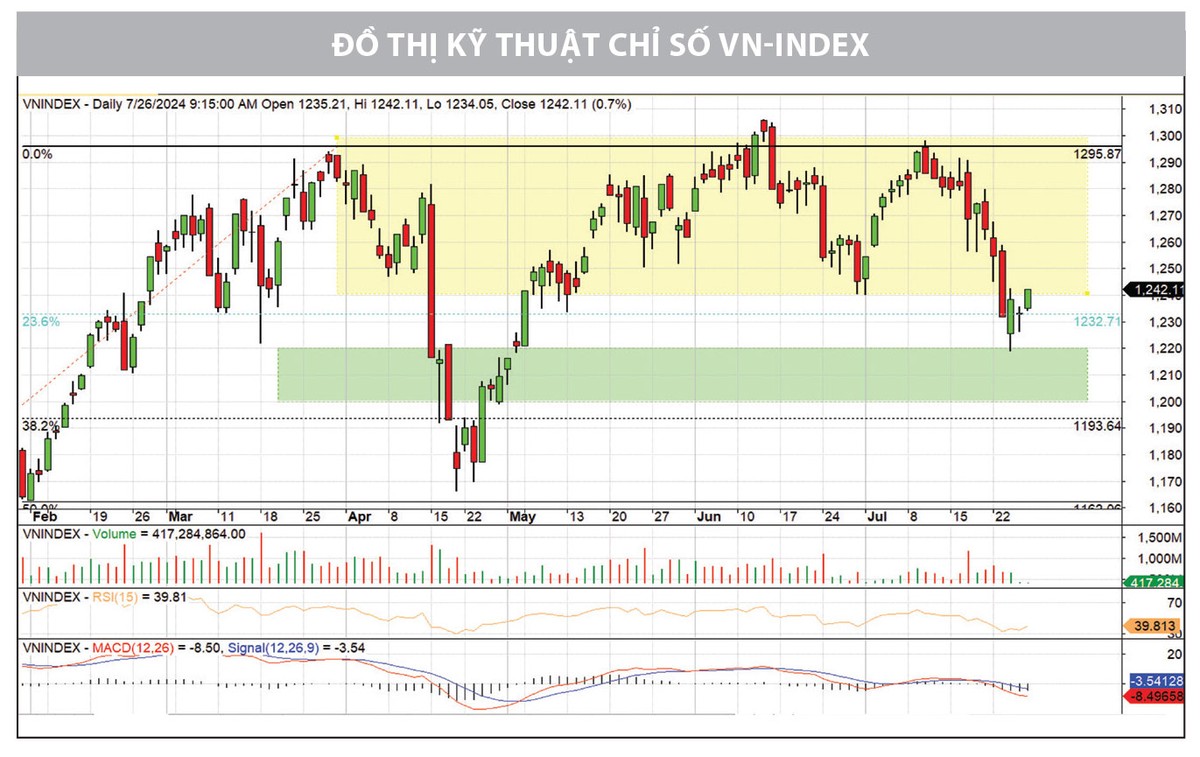The image size is (1200, 757).
Task: Select the 1232.71 price level label
Action: [x=1096, y=322]
